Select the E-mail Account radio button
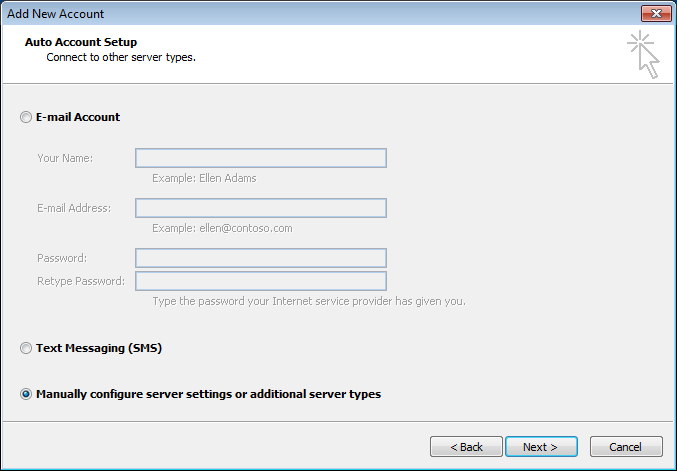Viewport: 677px width, 471px height. (x=26, y=118)
